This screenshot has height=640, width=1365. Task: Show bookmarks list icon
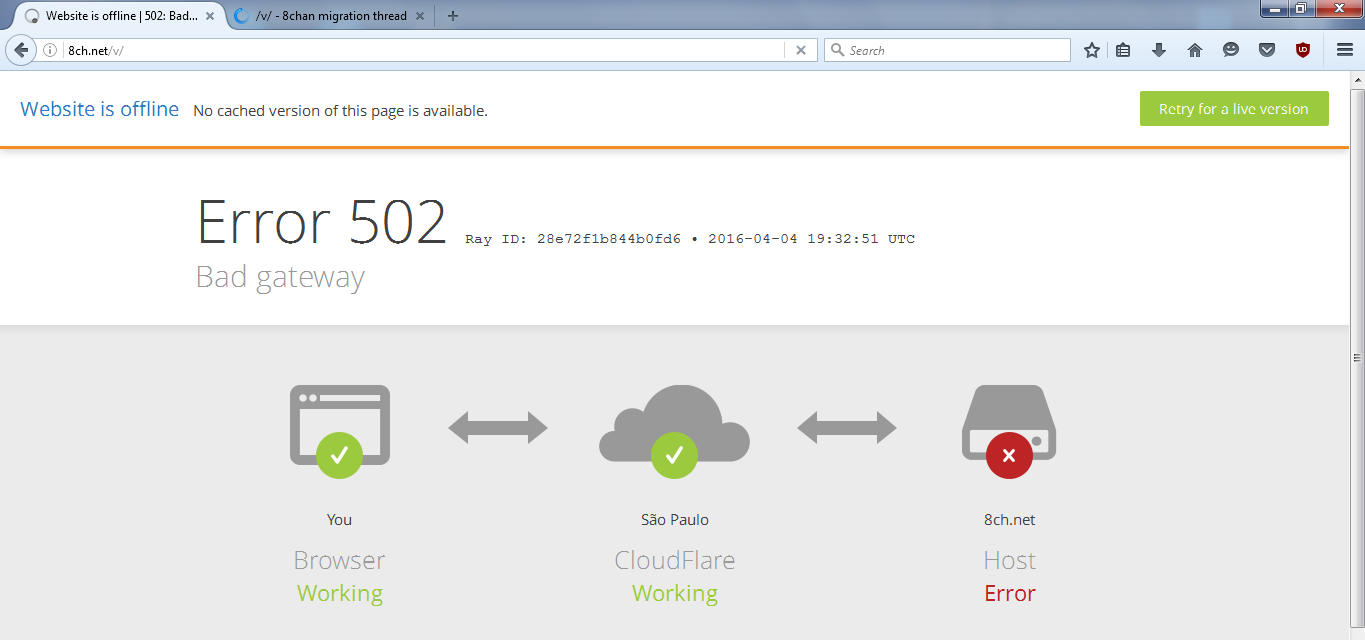tap(1123, 50)
